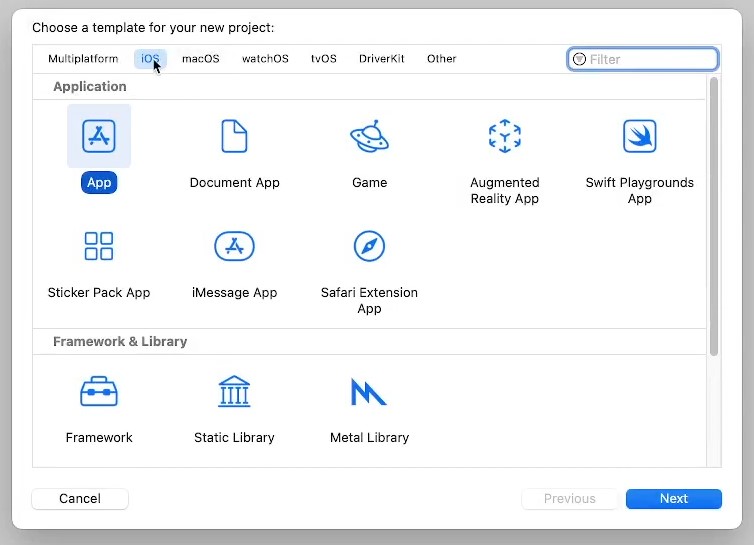Image resolution: width=754 pixels, height=545 pixels.
Task: Select the Sticker Pack App icon
Action: pyautogui.click(x=99, y=246)
